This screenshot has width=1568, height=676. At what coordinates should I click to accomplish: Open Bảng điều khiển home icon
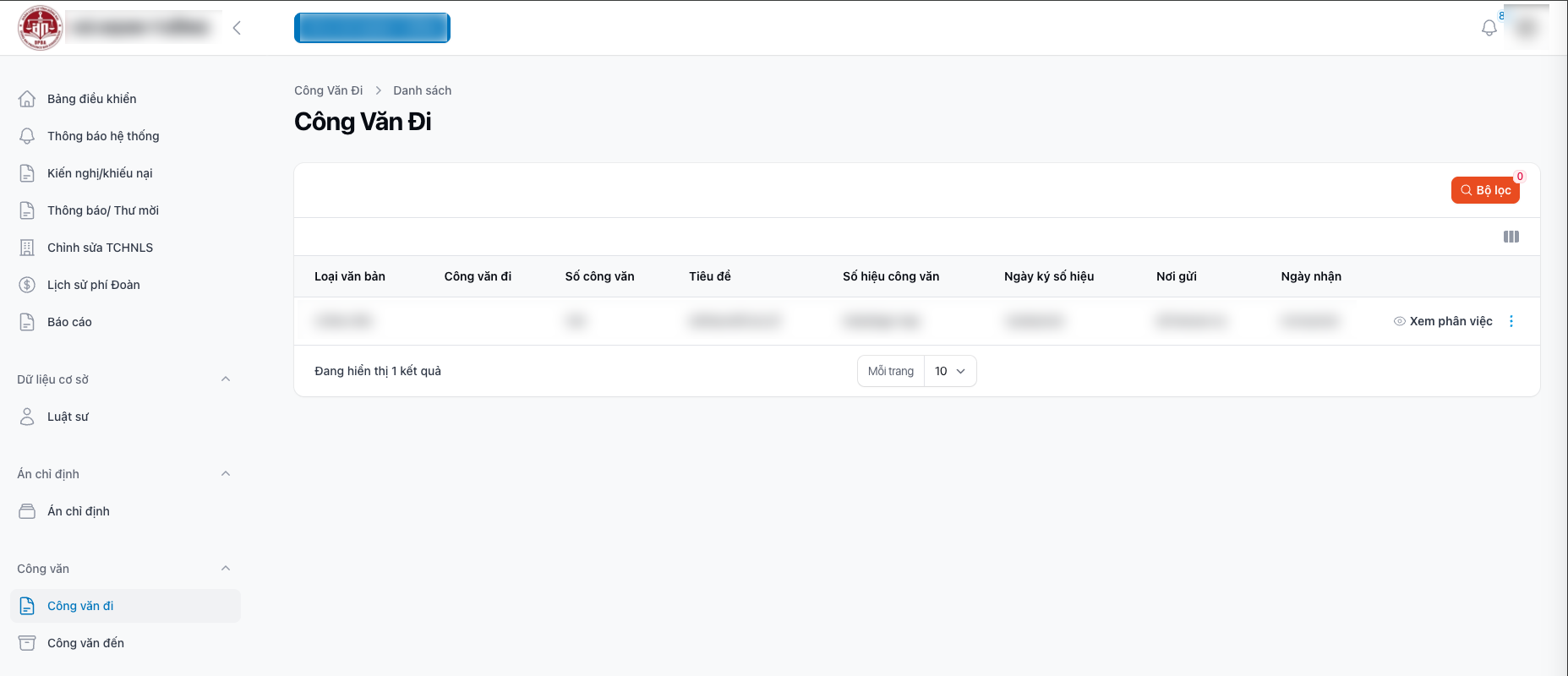tap(27, 99)
